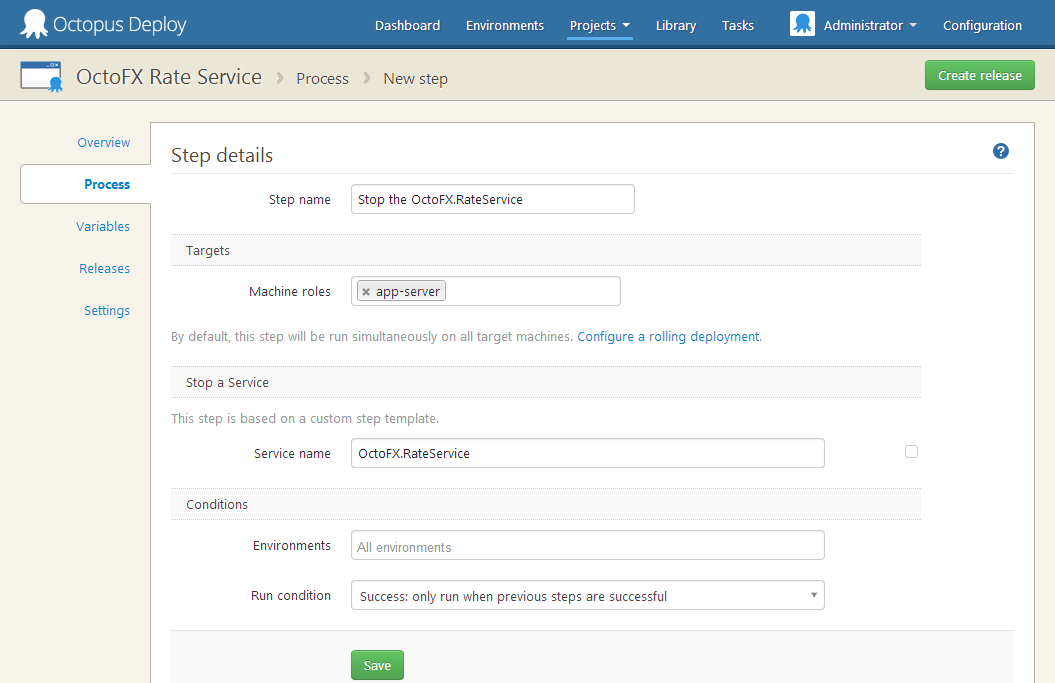The width and height of the screenshot is (1055, 683).
Task: Open the Library section
Action: click(675, 25)
